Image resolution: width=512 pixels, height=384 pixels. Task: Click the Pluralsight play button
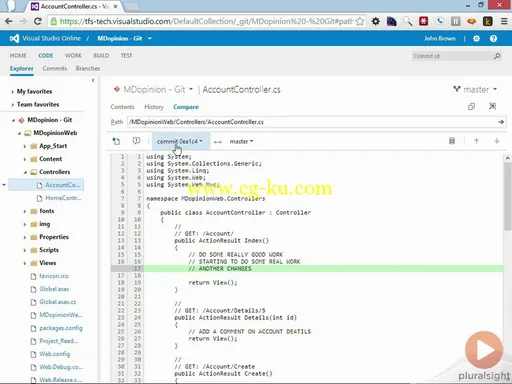tap(484, 350)
